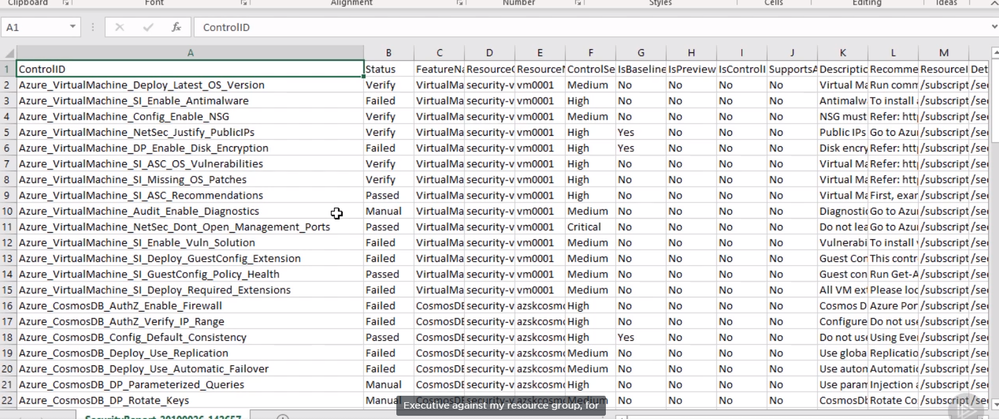Select cell Azure_CosmosDB_AuthZ_Verify_IP_Range
Image resolution: width=999 pixels, height=419 pixels.
pos(190,321)
